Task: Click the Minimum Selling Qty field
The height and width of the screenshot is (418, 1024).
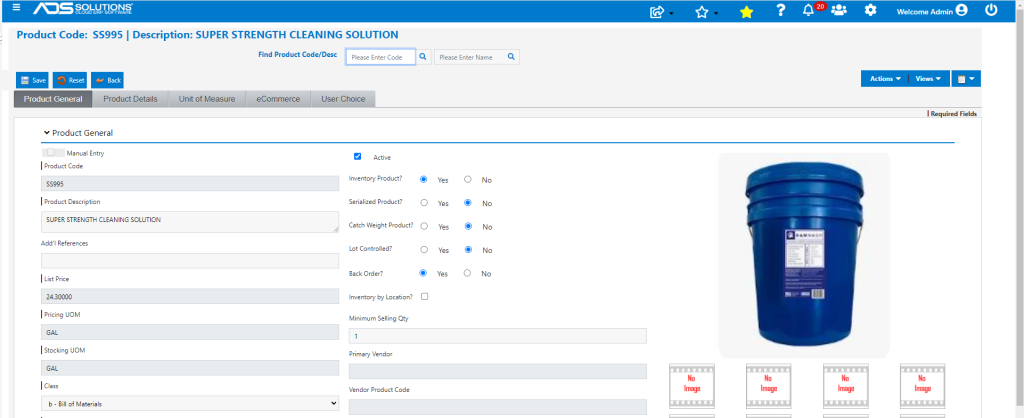Action: pyautogui.click(x=498, y=336)
